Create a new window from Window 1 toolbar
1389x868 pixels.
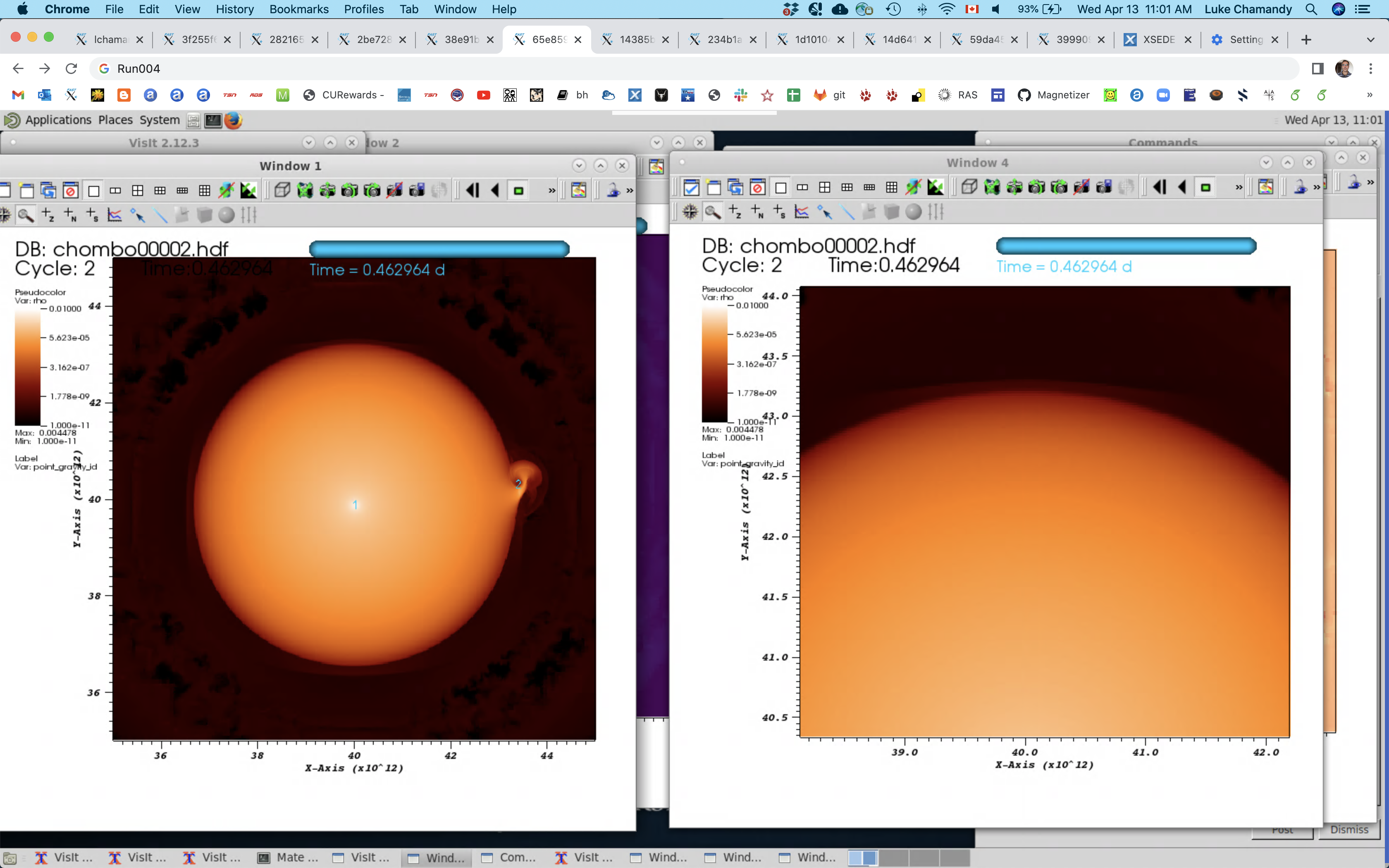[x=26, y=191]
